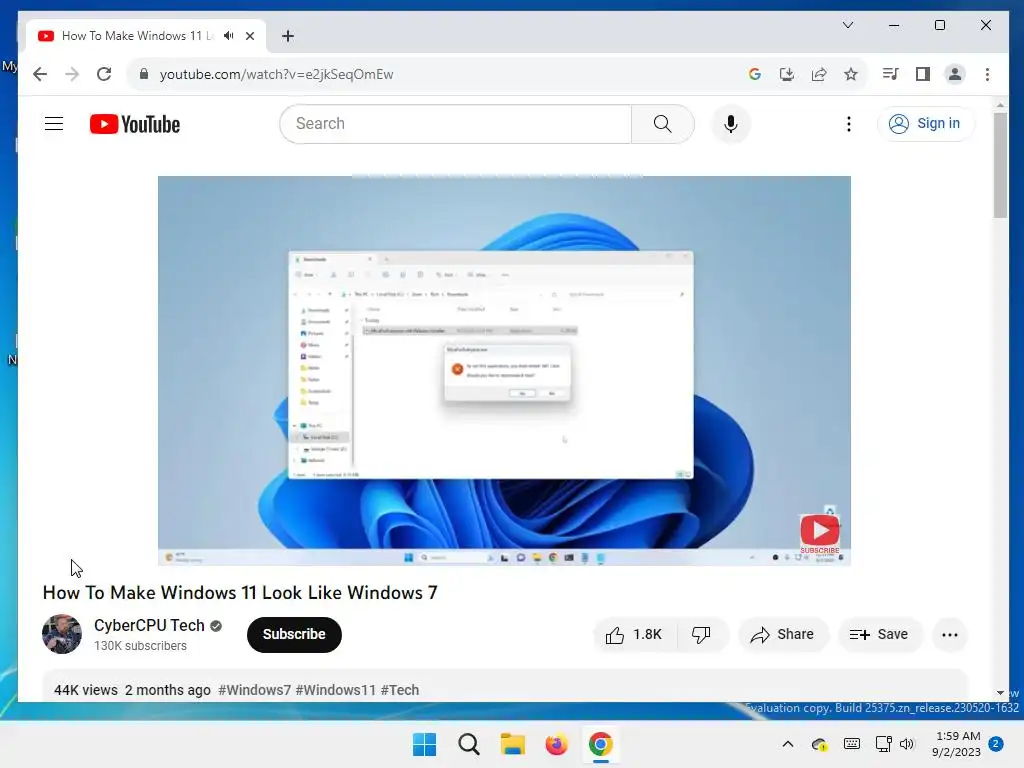Image resolution: width=1024 pixels, height=768 pixels.
Task: Open File Explorer from the taskbar
Action: pos(513,744)
